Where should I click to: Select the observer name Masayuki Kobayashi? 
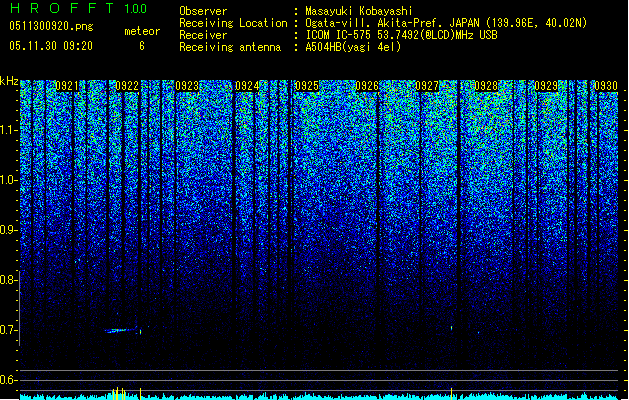[359, 11]
